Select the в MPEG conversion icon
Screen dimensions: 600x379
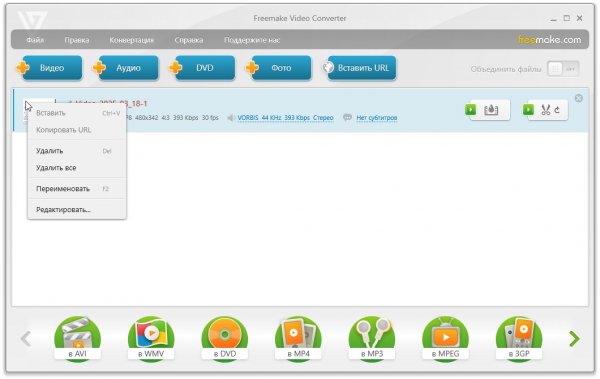445,338
